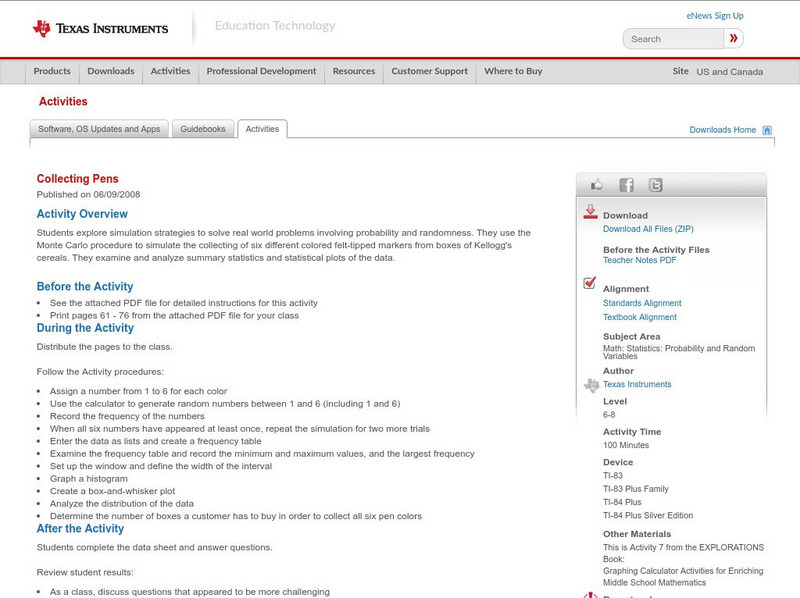Screen dimensions: 800x598
Task: Open Teacher Notes PDF
Action: pos(639,260)
